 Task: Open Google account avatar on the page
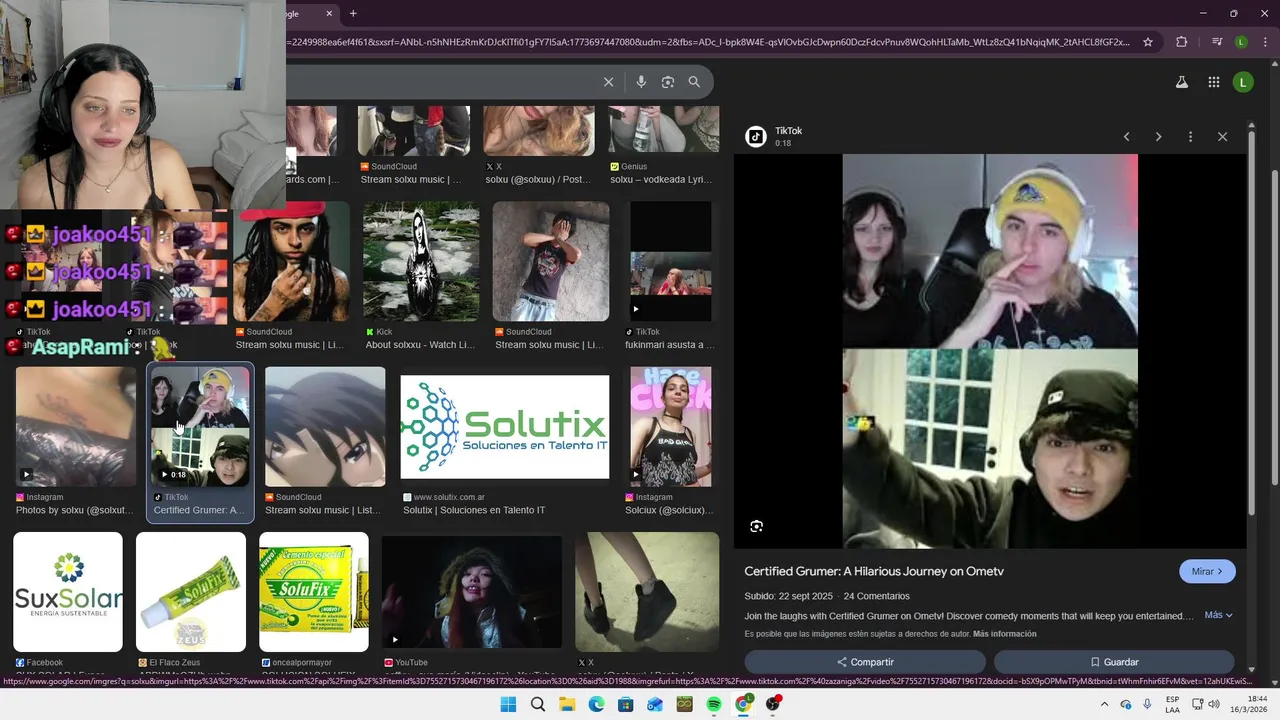point(1243,82)
